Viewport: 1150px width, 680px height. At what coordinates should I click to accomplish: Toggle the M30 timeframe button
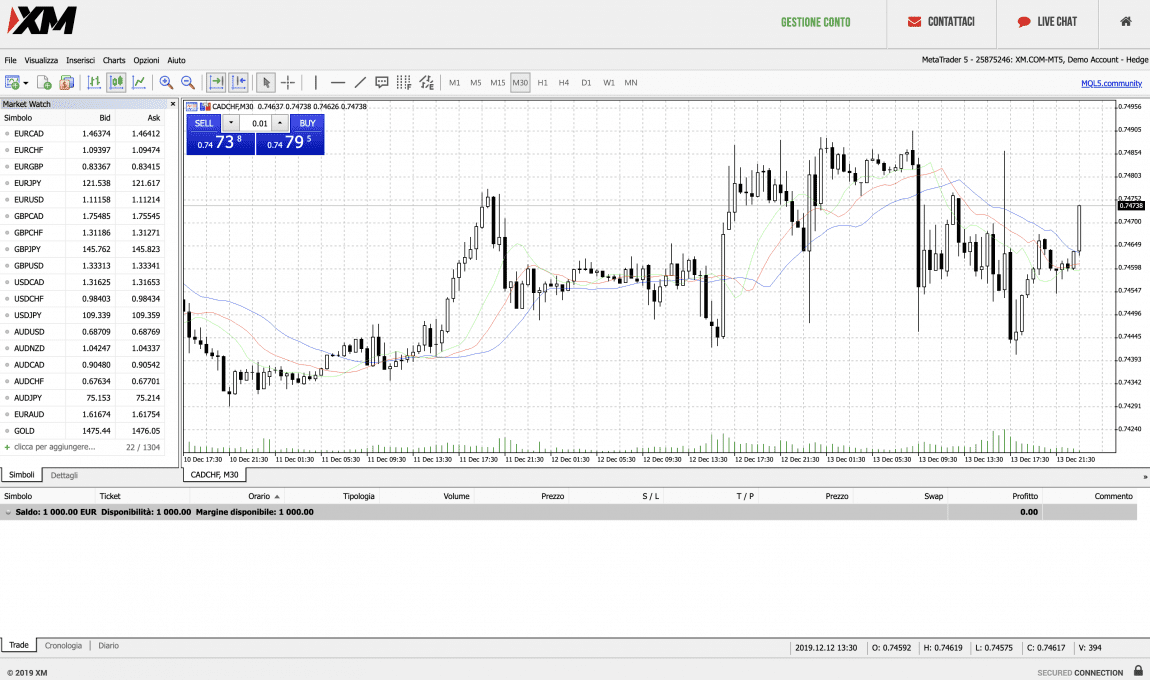tap(520, 83)
